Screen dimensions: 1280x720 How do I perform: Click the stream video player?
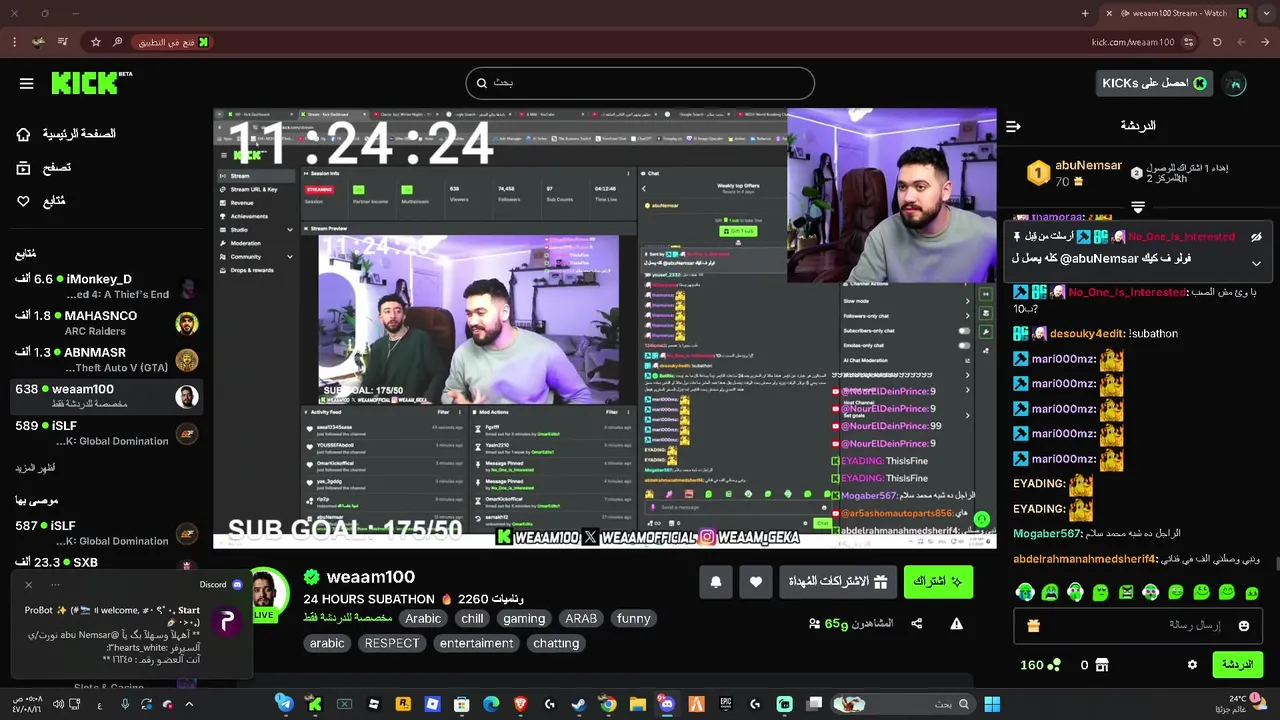coord(605,328)
